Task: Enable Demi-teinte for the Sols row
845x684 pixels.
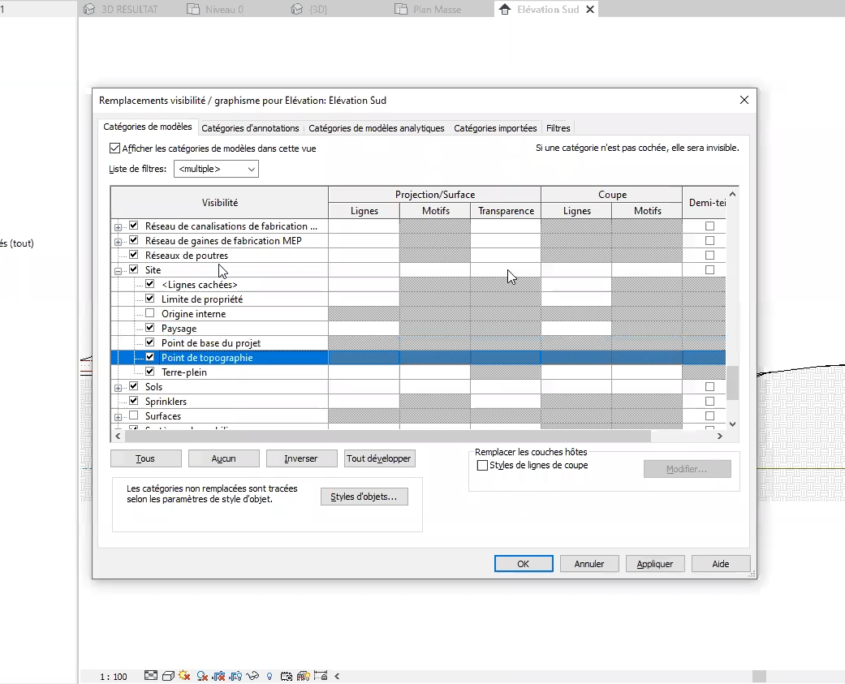Action: (x=710, y=386)
